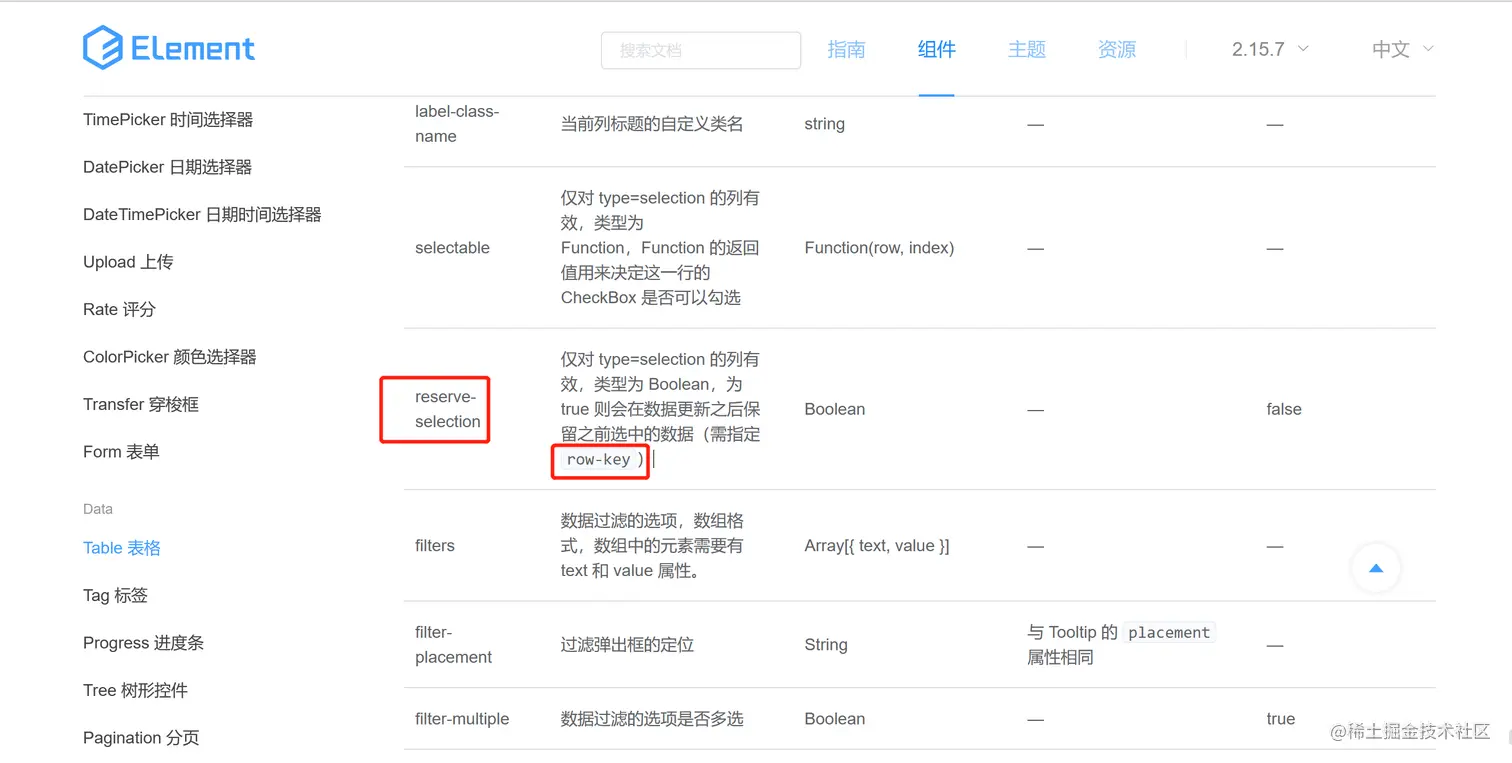Screen dimensions: 1512x763
Task: Click inside the 搜索文档 search field
Action: click(x=700, y=50)
